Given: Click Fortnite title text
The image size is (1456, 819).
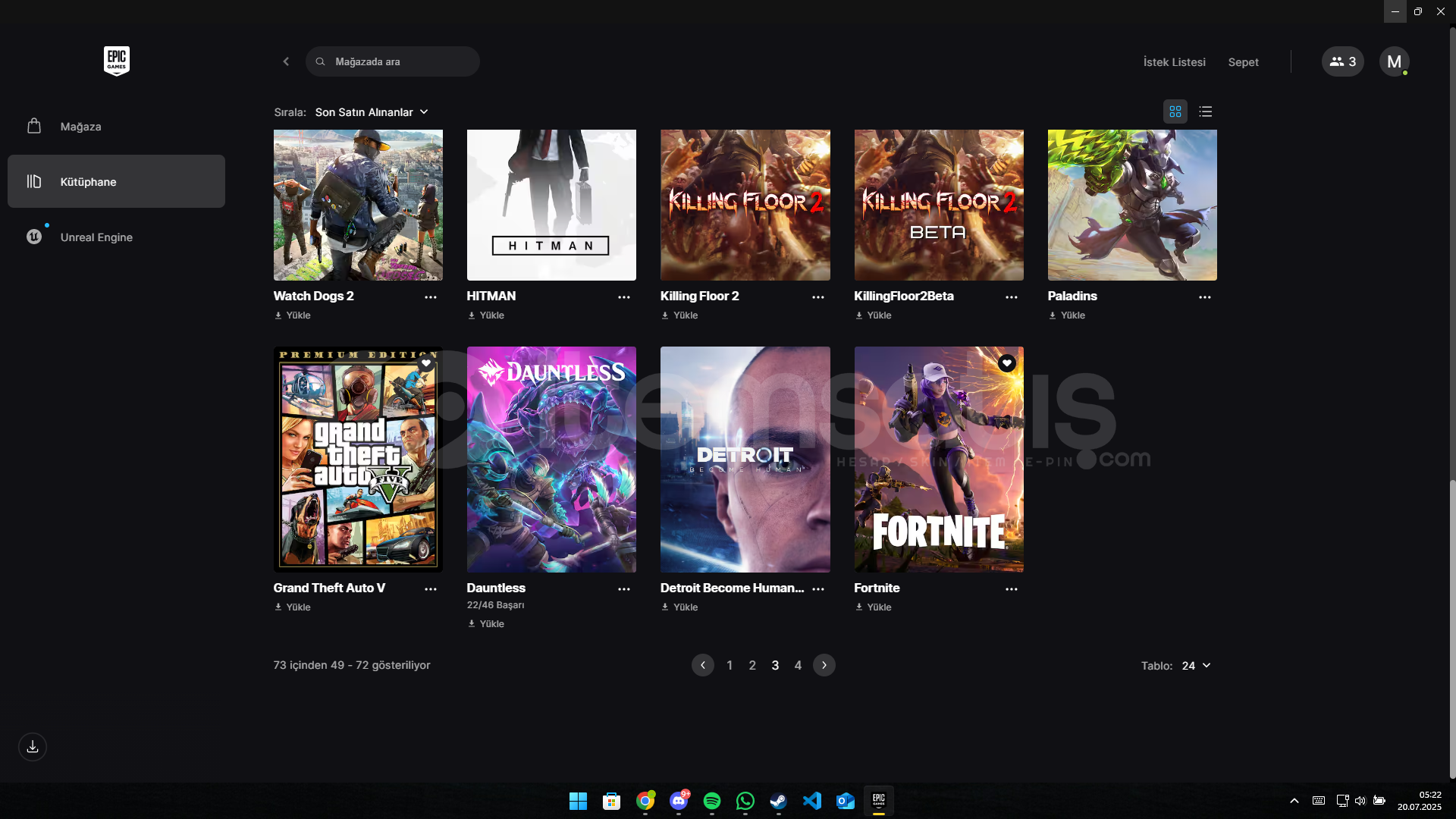Looking at the screenshot, I should pos(877,588).
